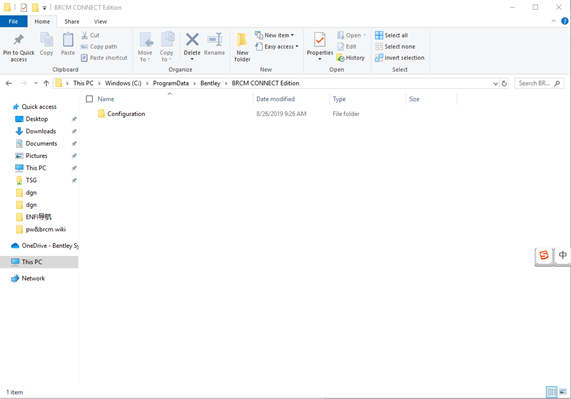Open the Copy to menu

166,47
